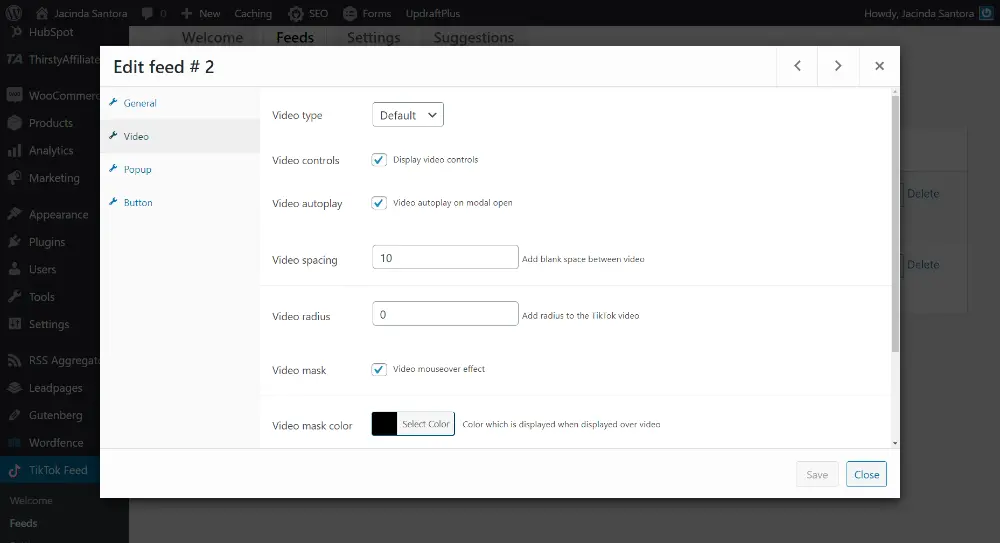Switch to the Popup settings tab

coord(137,170)
